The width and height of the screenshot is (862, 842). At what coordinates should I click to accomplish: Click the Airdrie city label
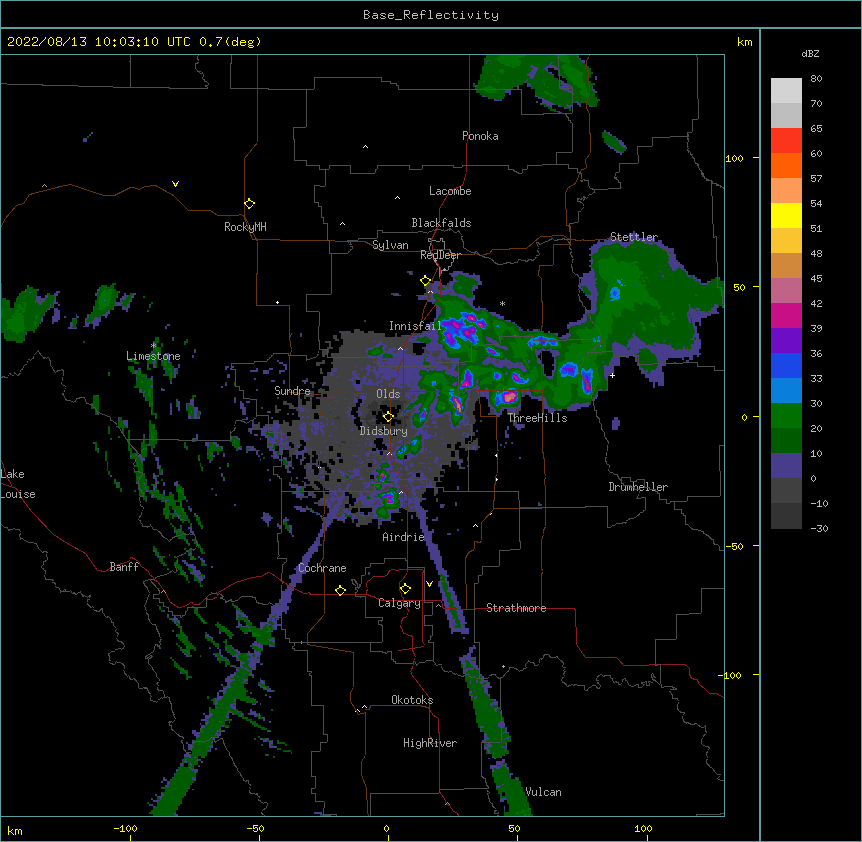[x=404, y=537]
